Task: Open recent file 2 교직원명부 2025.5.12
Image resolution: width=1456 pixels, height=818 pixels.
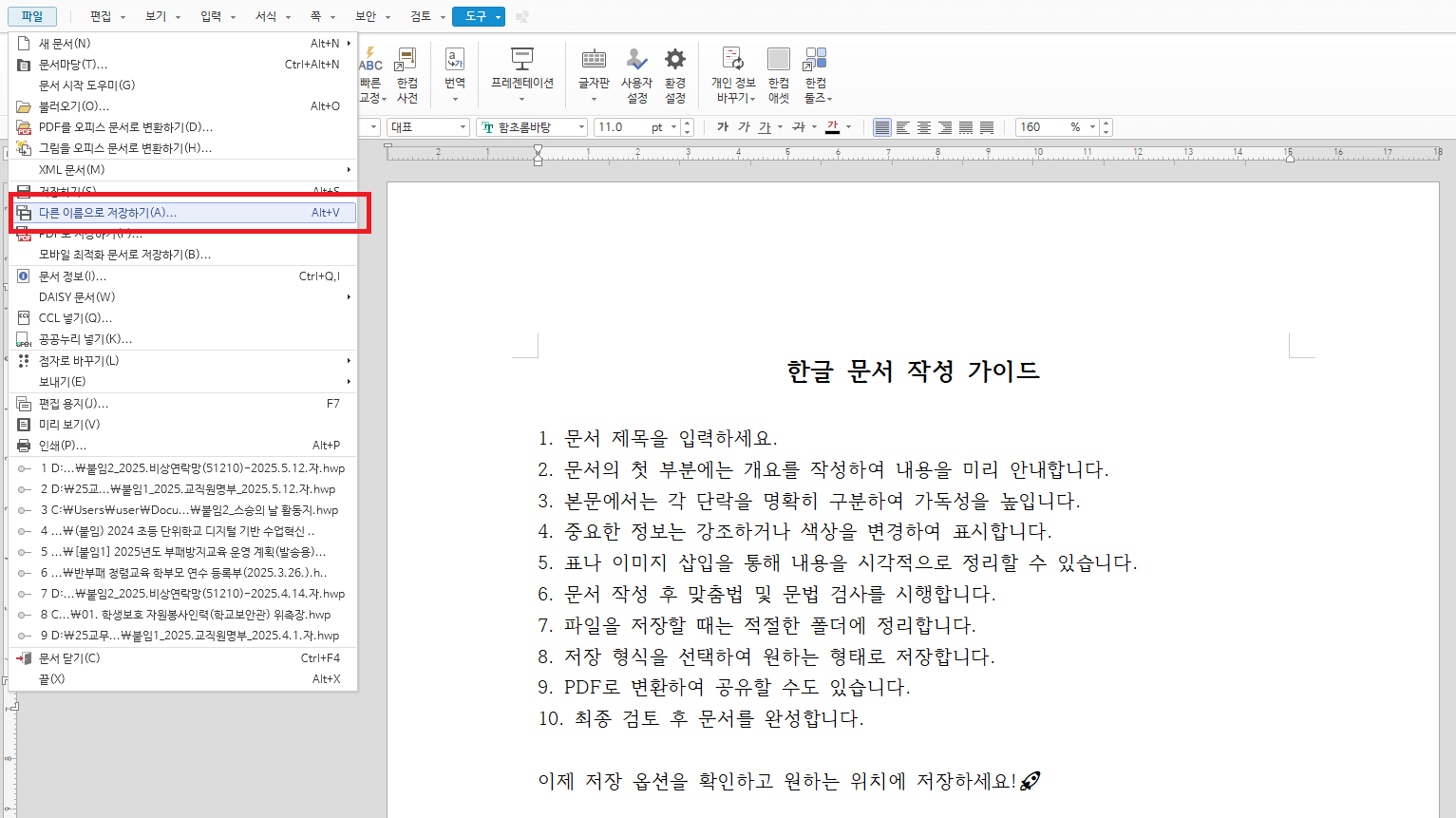Action: click(183, 489)
